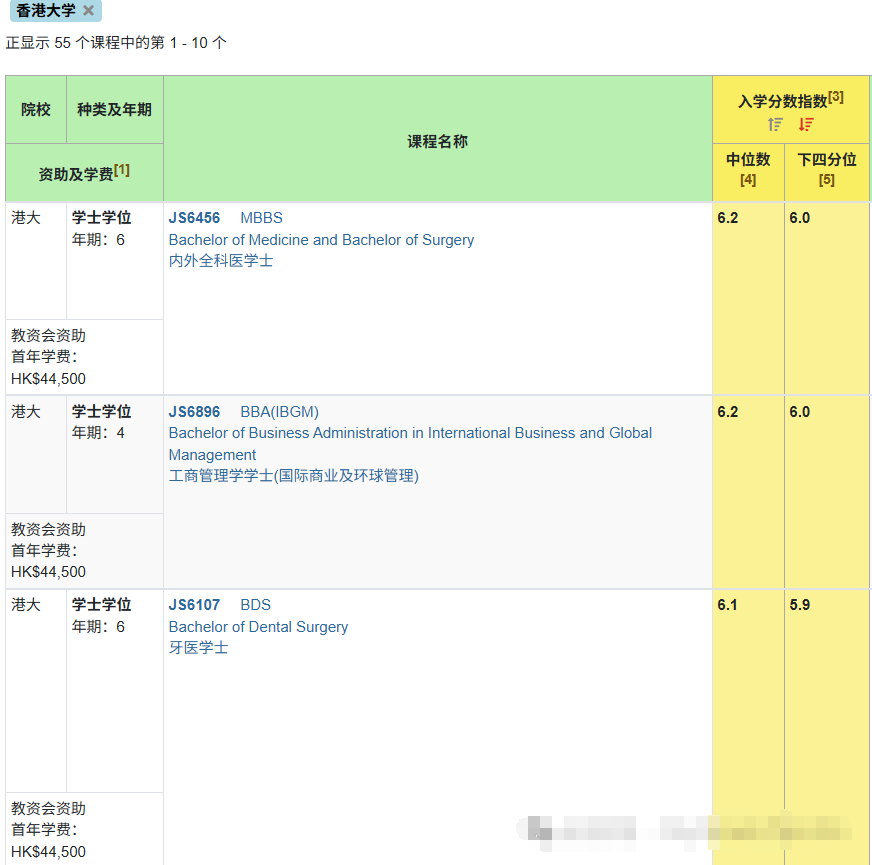Click the 种类及年期 column header
Image resolution: width=872 pixels, height=865 pixels.
click(115, 110)
